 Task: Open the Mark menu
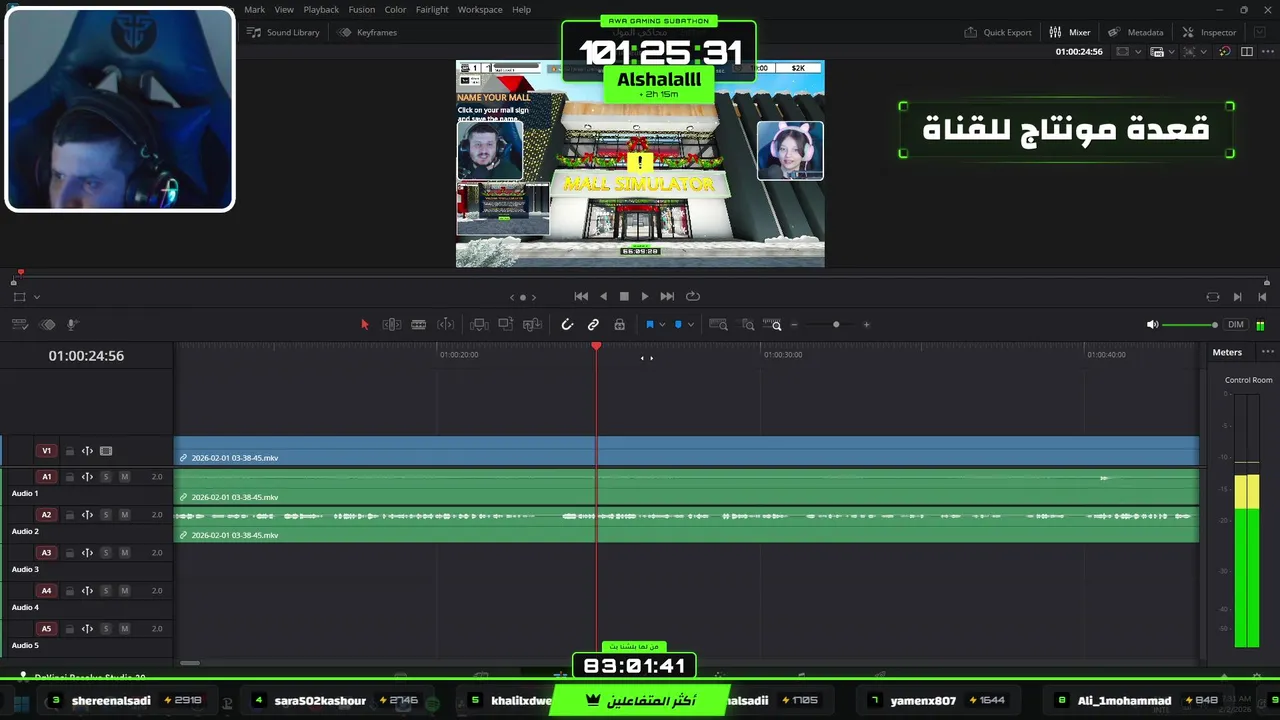(x=255, y=9)
